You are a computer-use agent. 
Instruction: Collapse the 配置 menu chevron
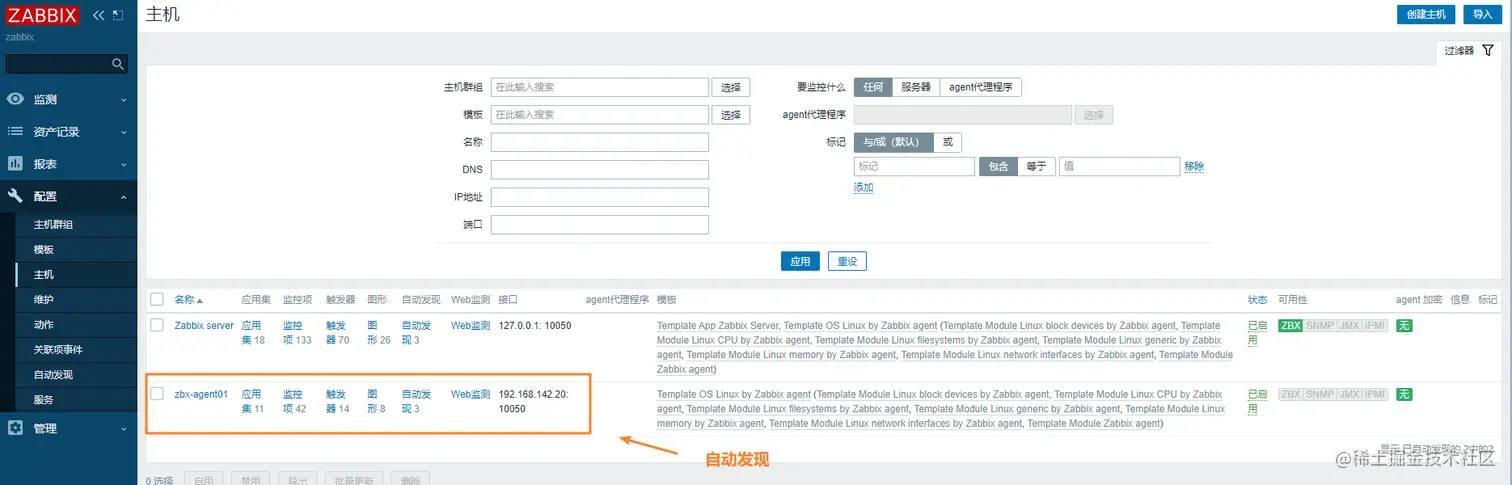123,197
